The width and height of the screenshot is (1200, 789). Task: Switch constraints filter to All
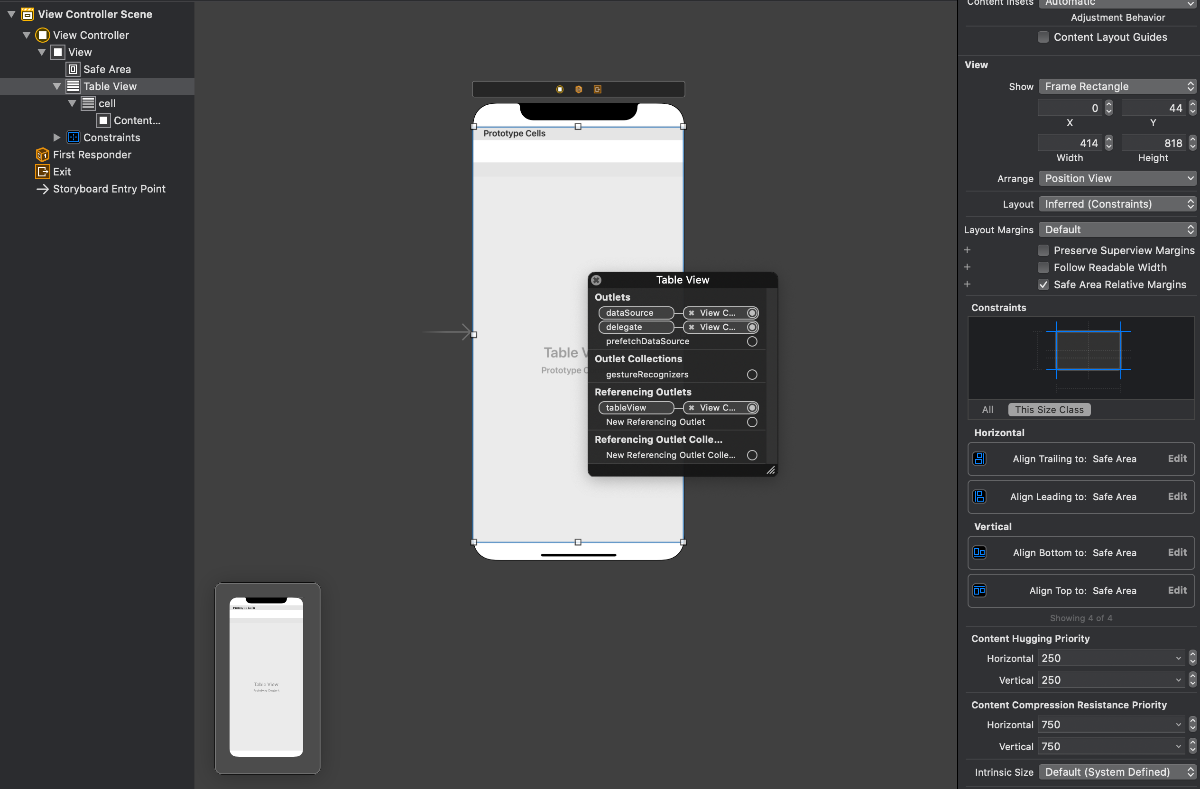[988, 410]
